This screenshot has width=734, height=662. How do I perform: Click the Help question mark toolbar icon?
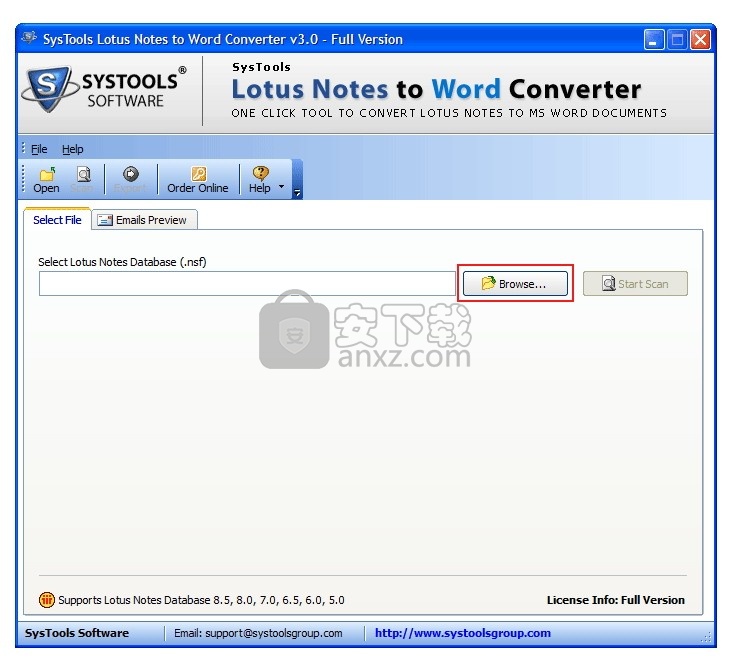(x=260, y=174)
